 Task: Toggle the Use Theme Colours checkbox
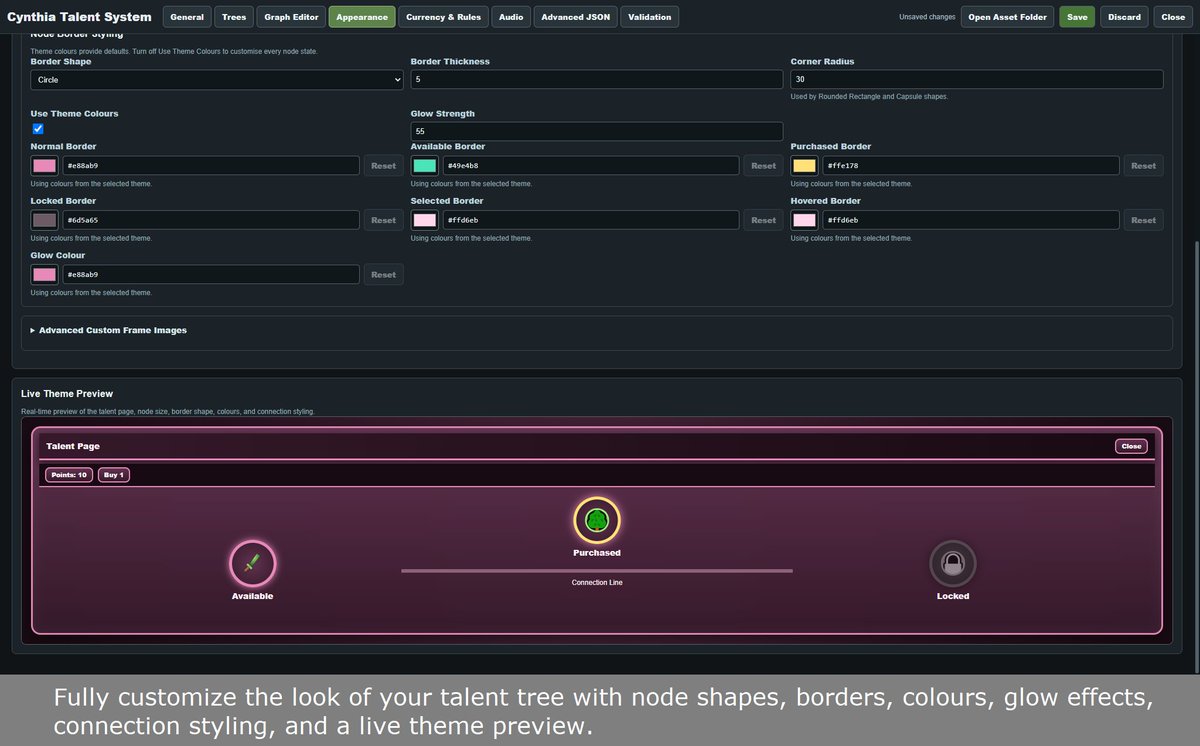pyautogui.click(x=38, y=129)
